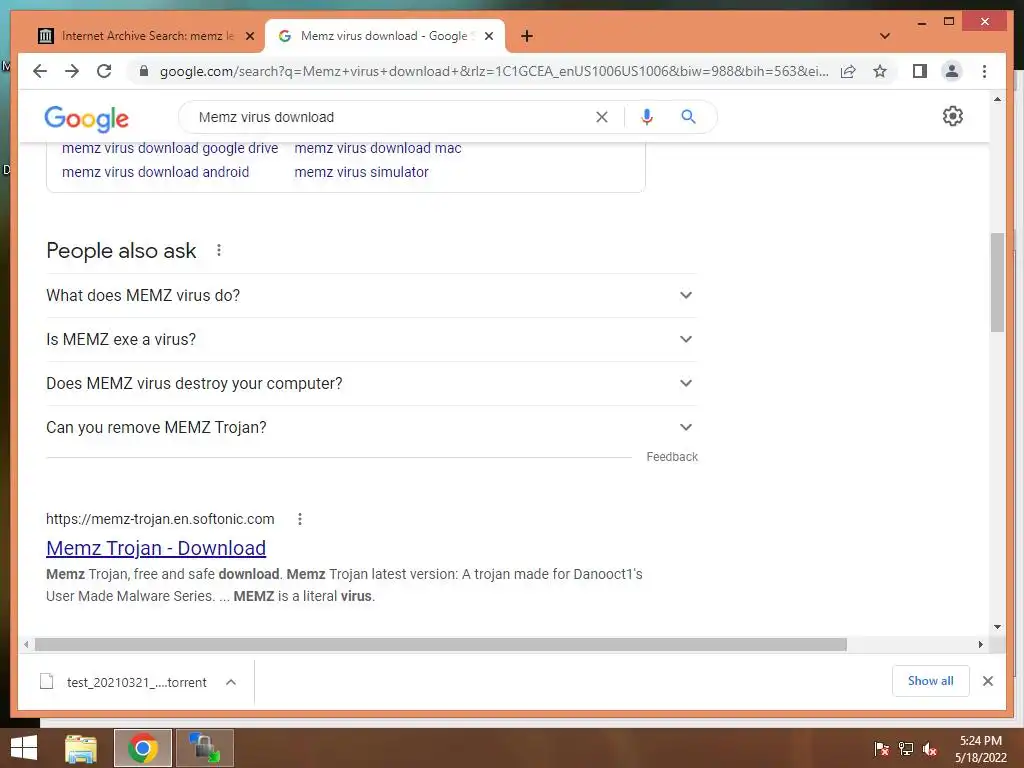The image size is (1024, 768).
Task: Open memz virus simulator suggestion
Action: point(361,172)
